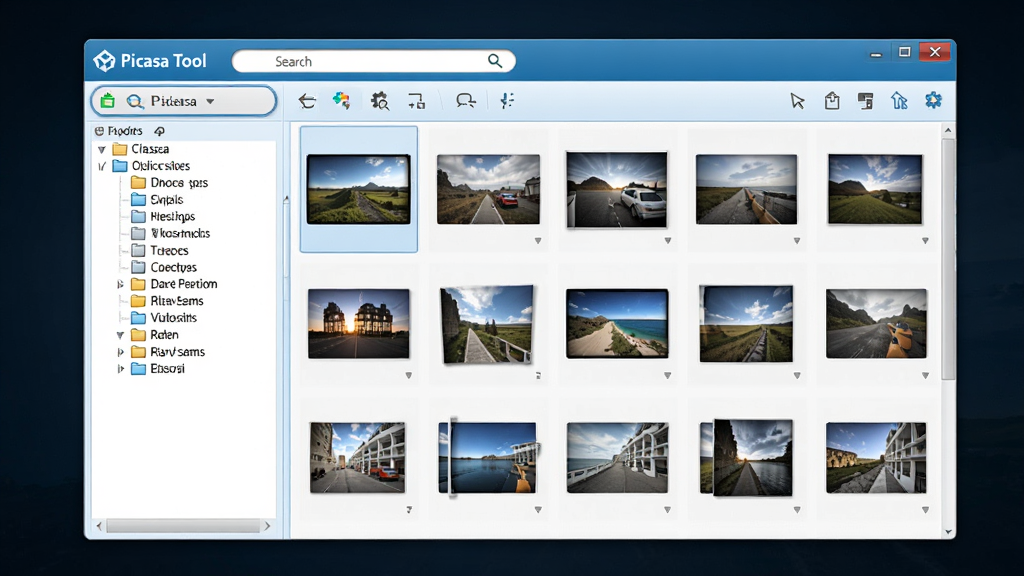Open the colorful puzzle-piece tool
The height and width of the screenshot is (576, 1024).
(342, 100)
